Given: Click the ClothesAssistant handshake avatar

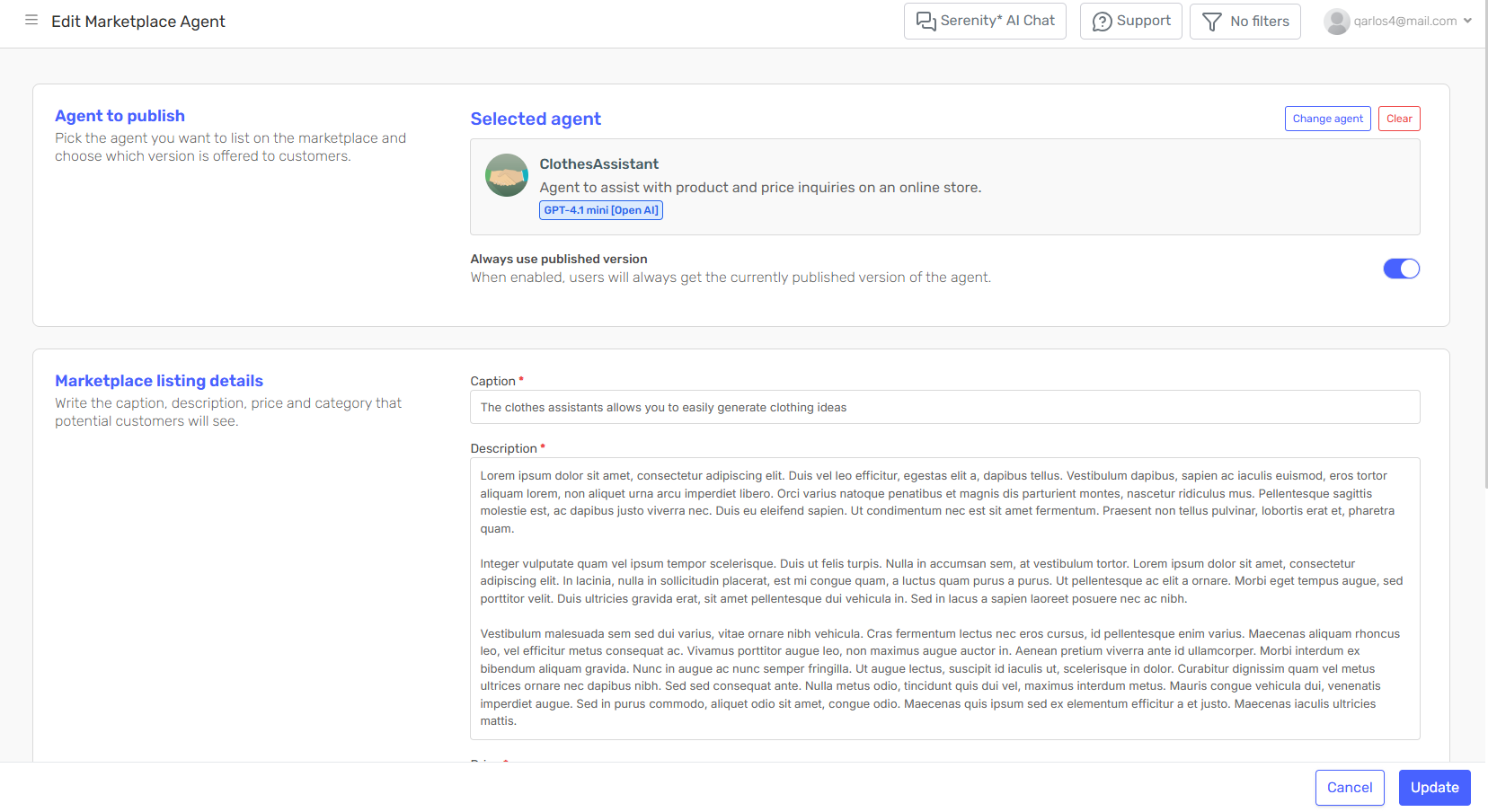Looking at the screenshot, I should click(507, 175).
